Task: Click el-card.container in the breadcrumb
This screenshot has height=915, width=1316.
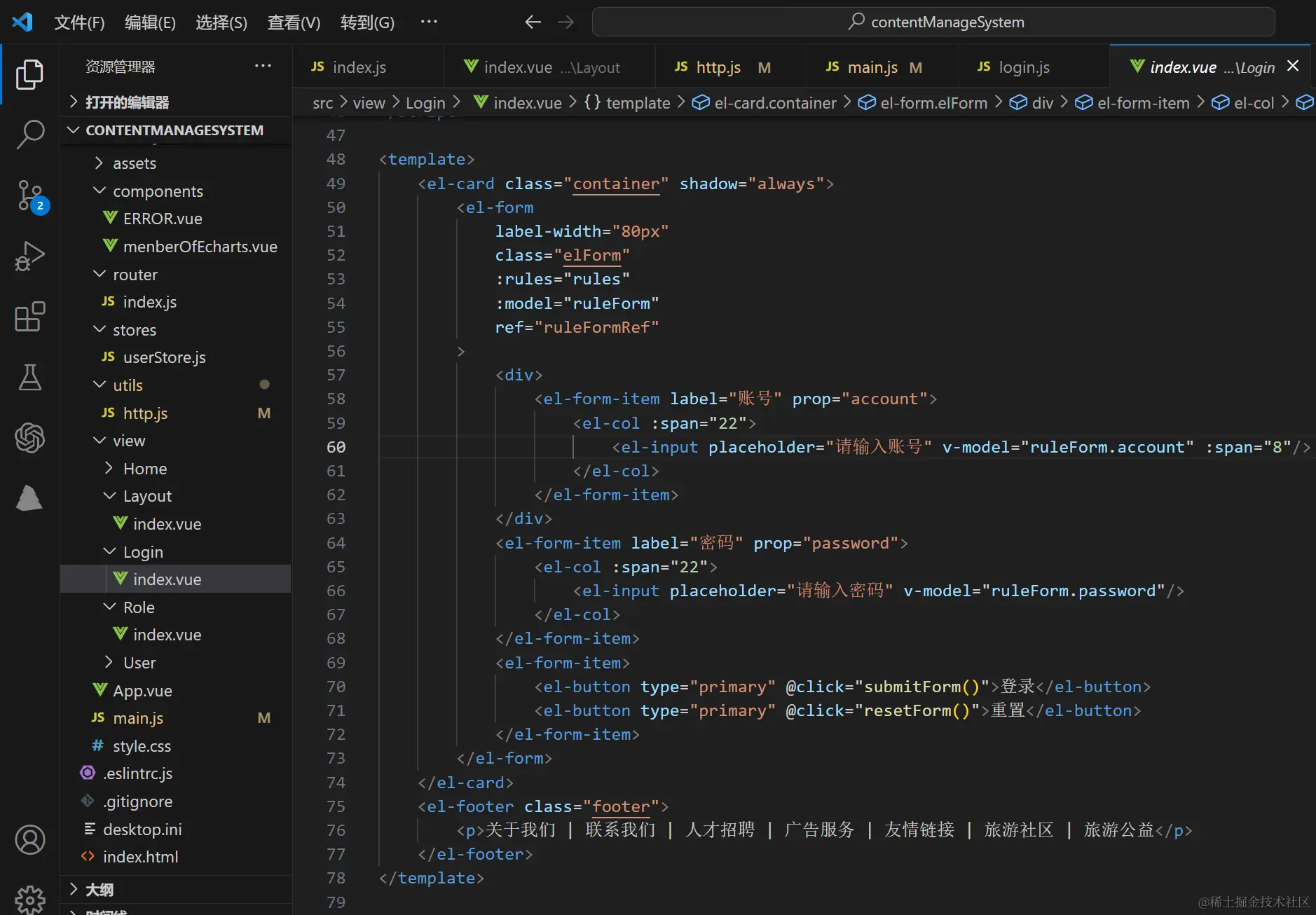Action: (x=774, y=103)
